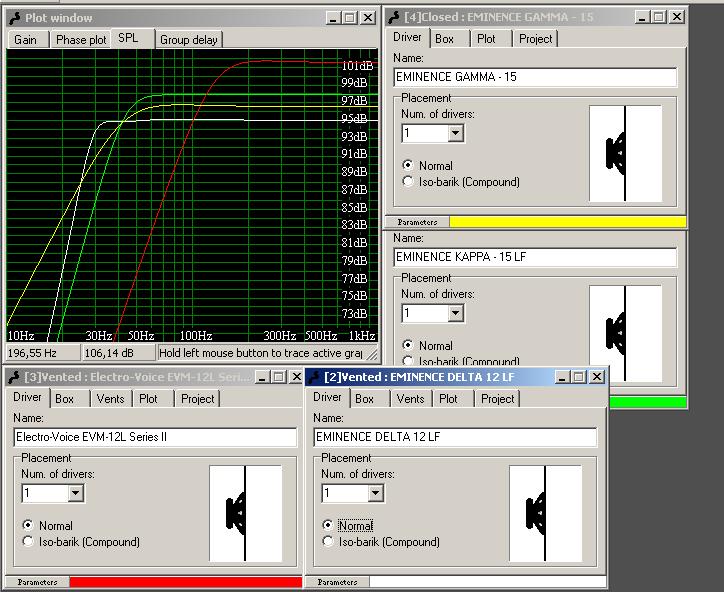Image resolution: width=724 pixels, height=592 pixels.
Task: Click Parameters button in EMINENCE DELTA window
Action: point(338,582)
